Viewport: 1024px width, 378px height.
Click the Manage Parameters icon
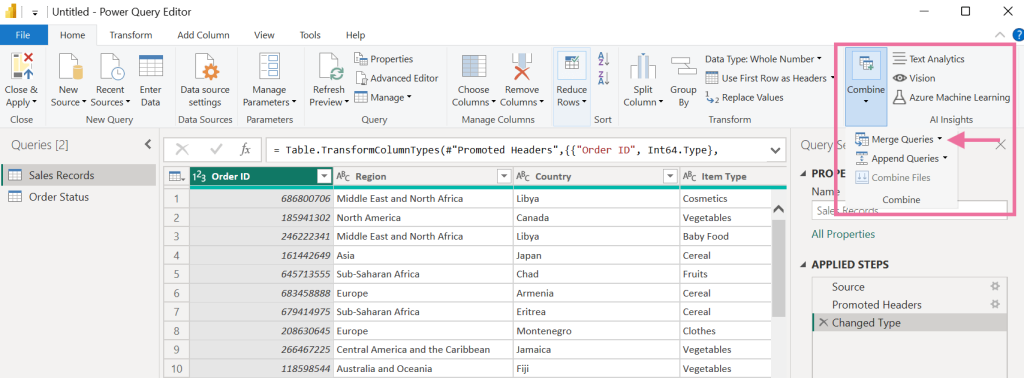pyautogui.click(x=270, y=67)
